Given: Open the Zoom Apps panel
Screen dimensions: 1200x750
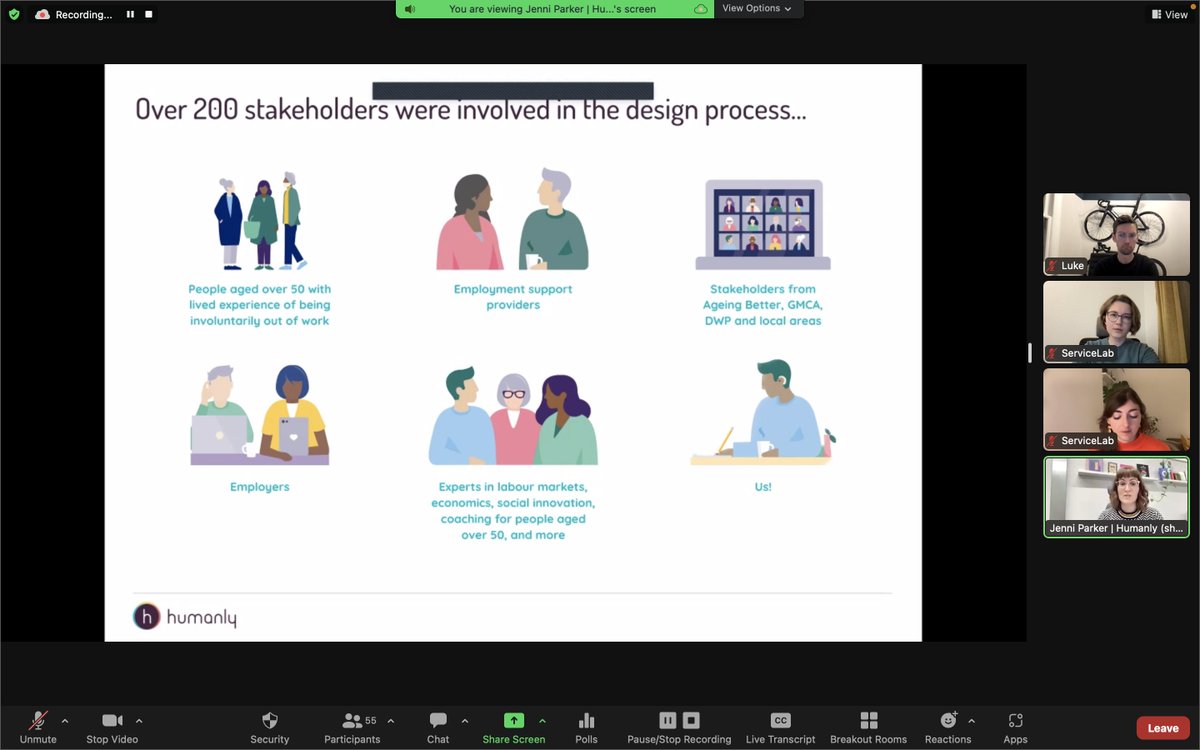Looking at the screenshot, I should pyautogui.click(x=1015, y=727).
